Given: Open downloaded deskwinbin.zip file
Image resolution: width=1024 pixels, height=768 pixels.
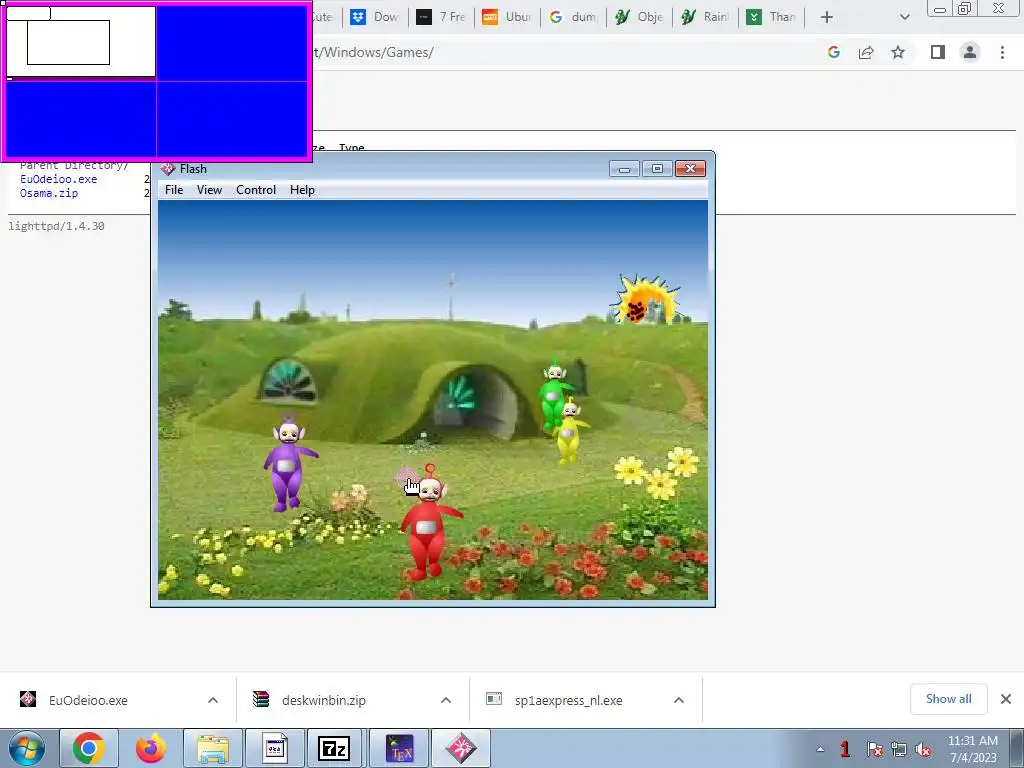Looking at the screenshot, I should (323, 700).
